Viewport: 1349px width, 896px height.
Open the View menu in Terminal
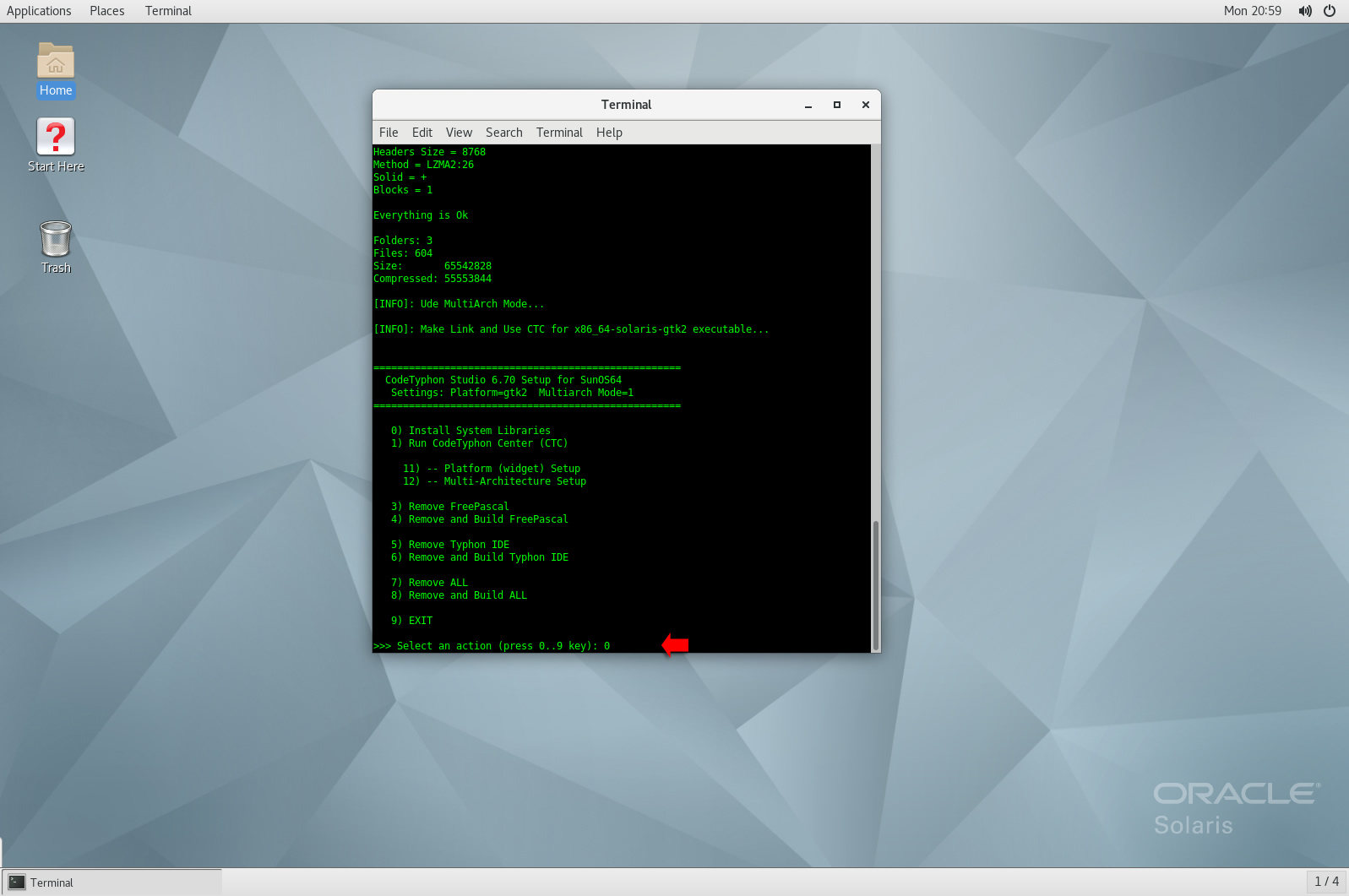[x=459, y=133]
